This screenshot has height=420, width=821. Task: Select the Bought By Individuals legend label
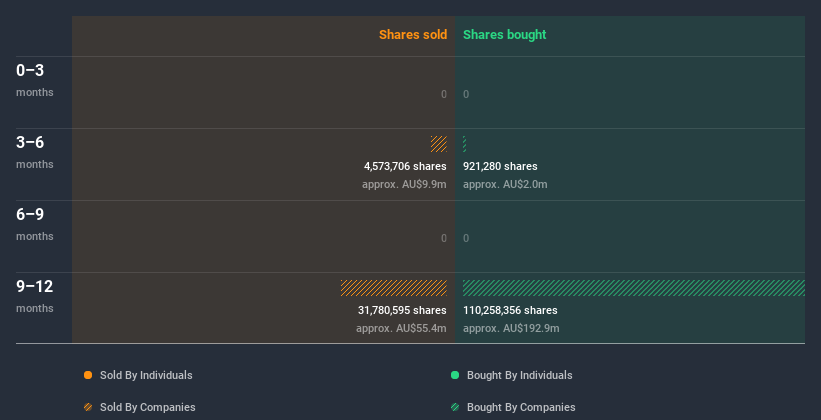[x=519, y=375]
